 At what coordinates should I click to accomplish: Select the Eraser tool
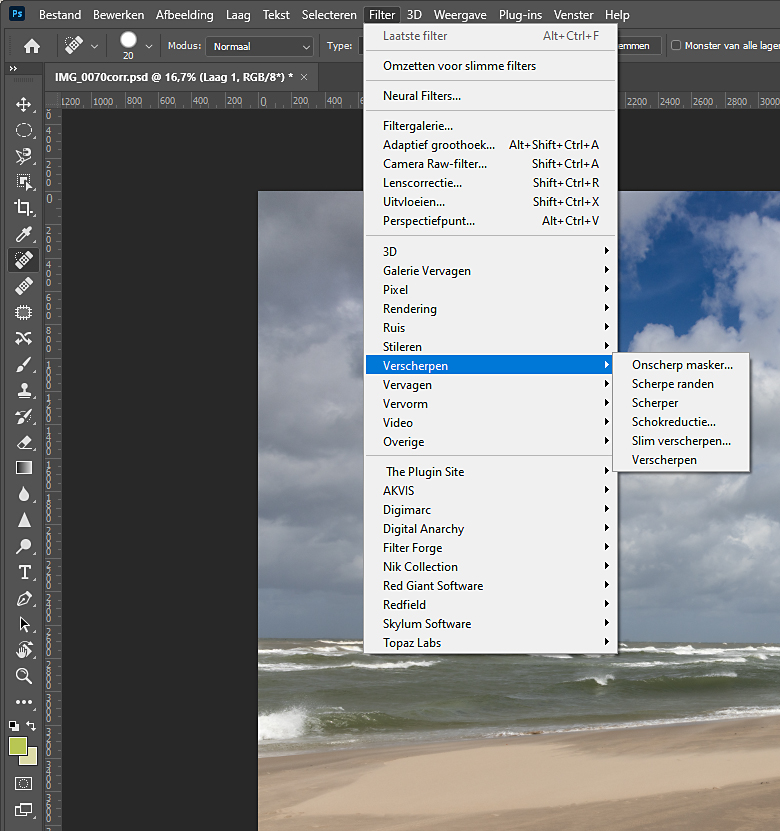24,442
